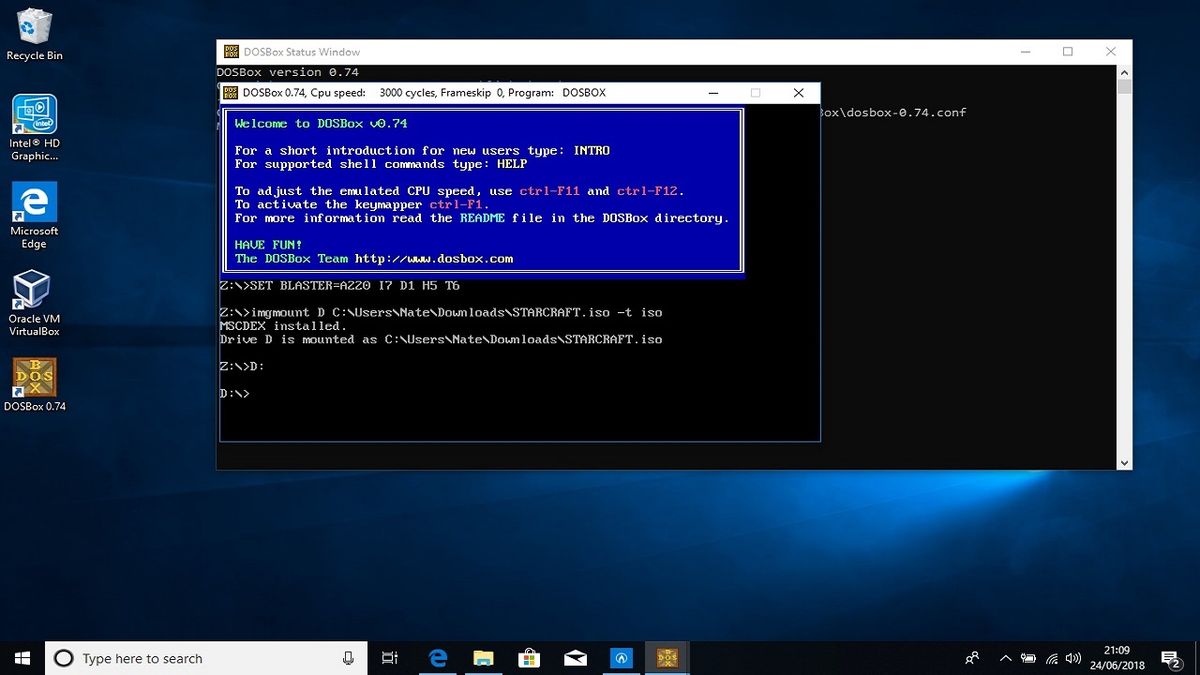The height and width of the screenshot is (675, 1200).
Task: Open File Explorer from the taskbar
Action: 484,657
